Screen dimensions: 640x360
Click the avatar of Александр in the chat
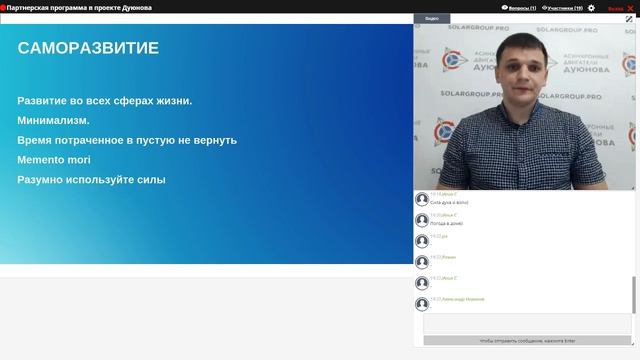tap(422, 304)
